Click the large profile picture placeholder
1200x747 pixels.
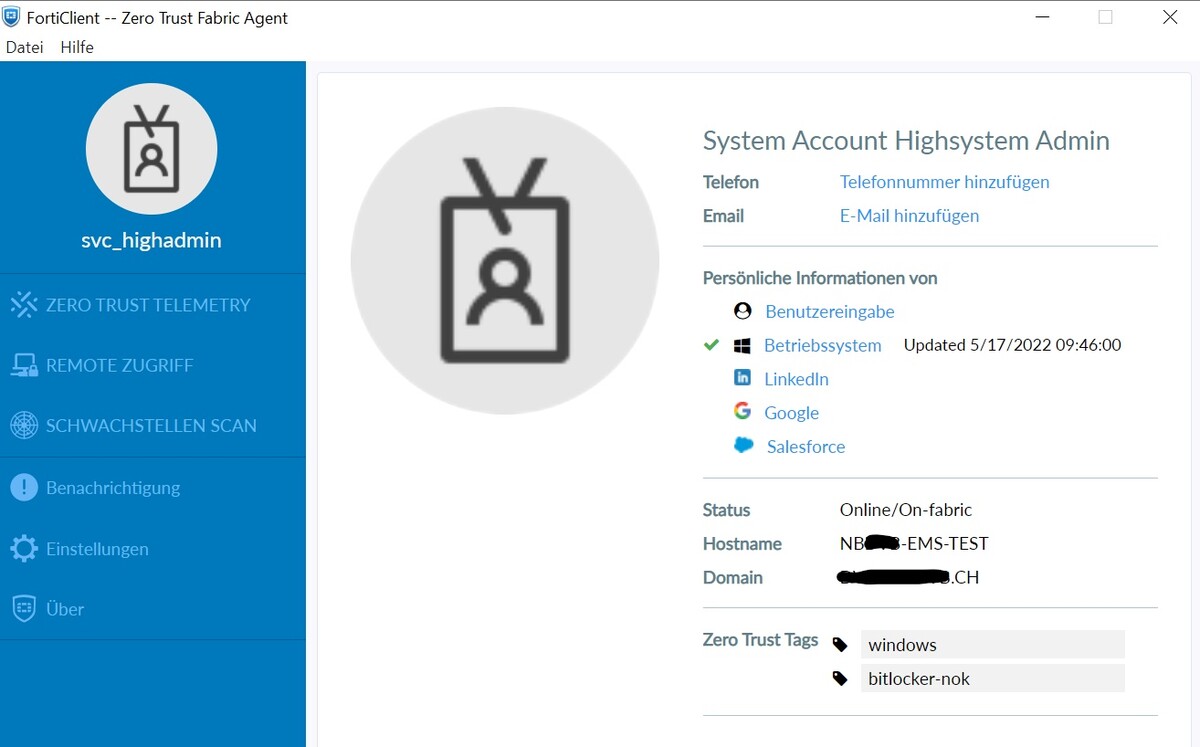click(505, 260)
